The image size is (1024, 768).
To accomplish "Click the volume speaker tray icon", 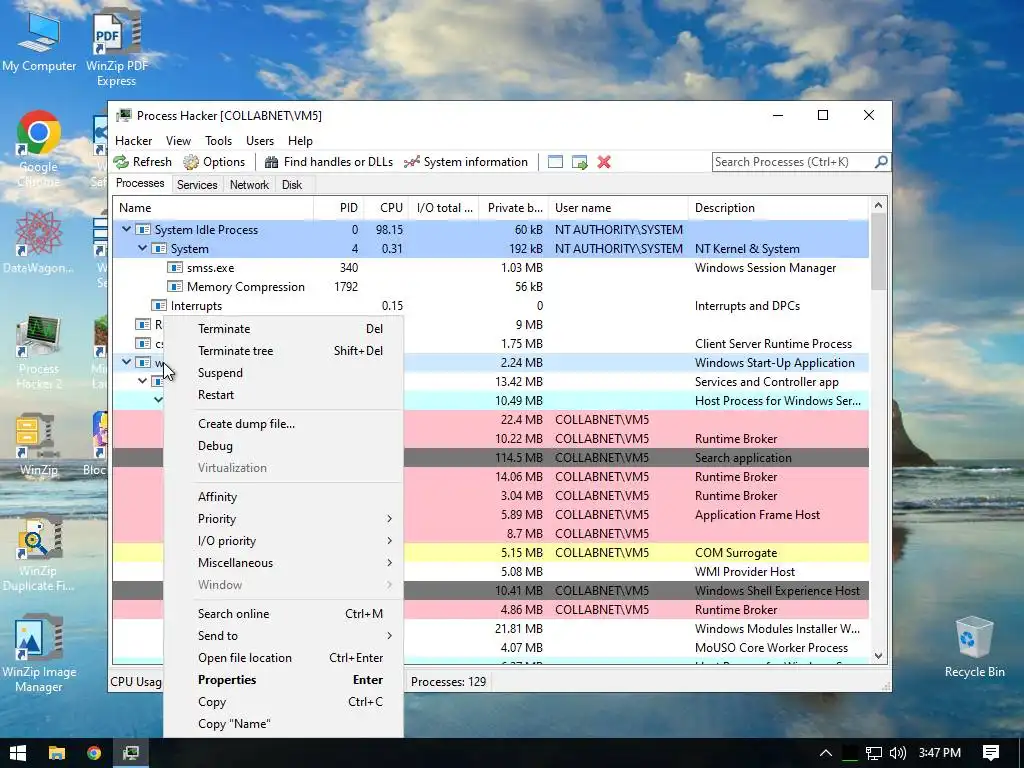I will pyautogui.click(x=898, y=753).
